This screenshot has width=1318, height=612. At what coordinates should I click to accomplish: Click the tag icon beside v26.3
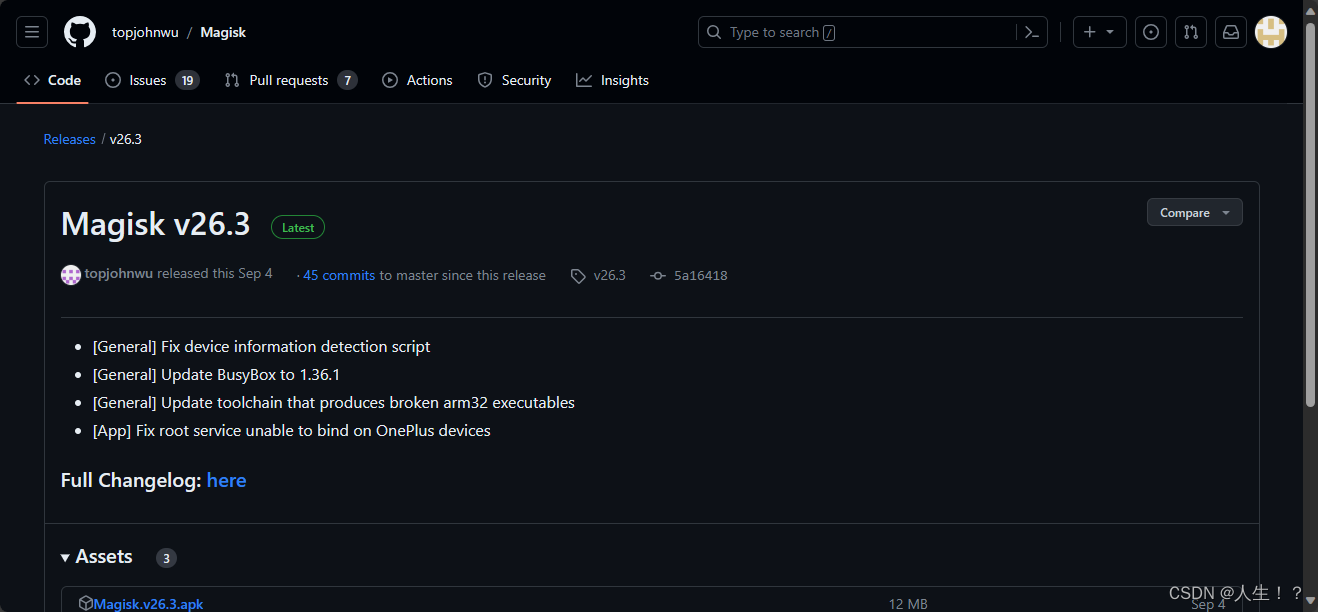tap(578, 276)
